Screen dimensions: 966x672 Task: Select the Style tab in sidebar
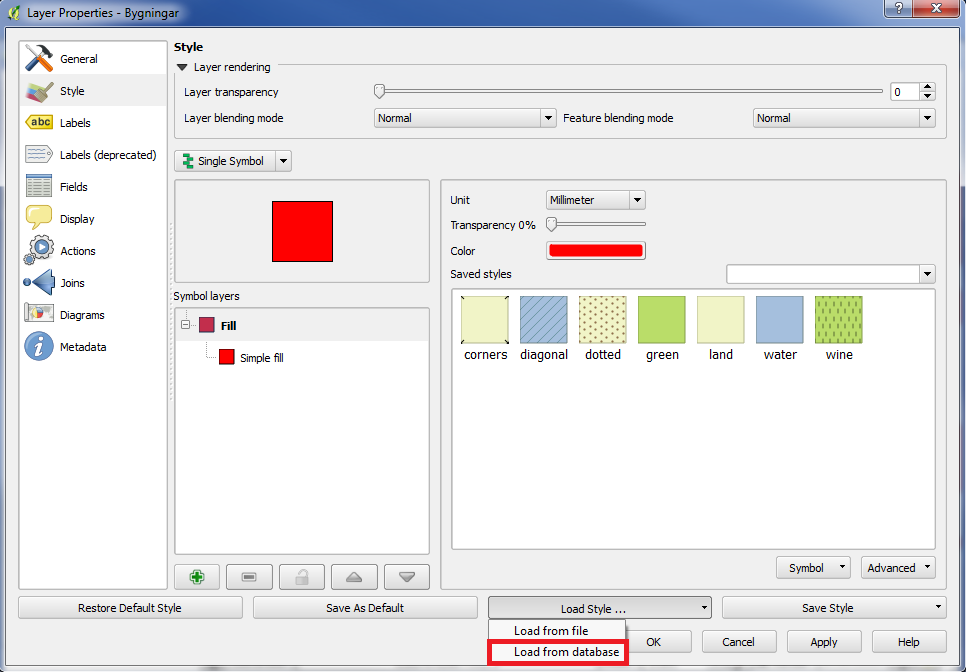(x=93, y=91)
